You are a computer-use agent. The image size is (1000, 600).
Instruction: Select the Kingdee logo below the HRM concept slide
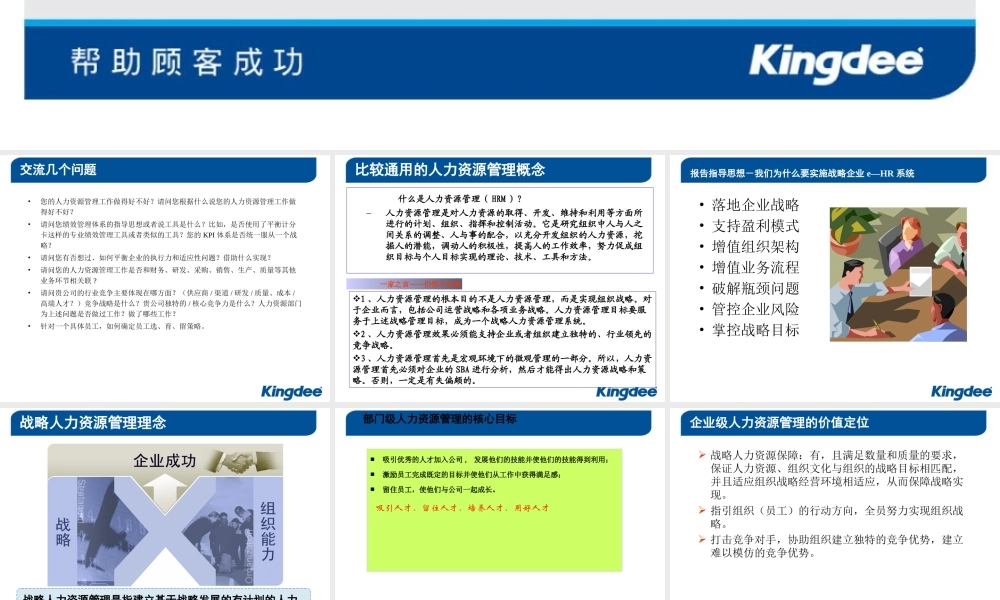pos(627,391)
